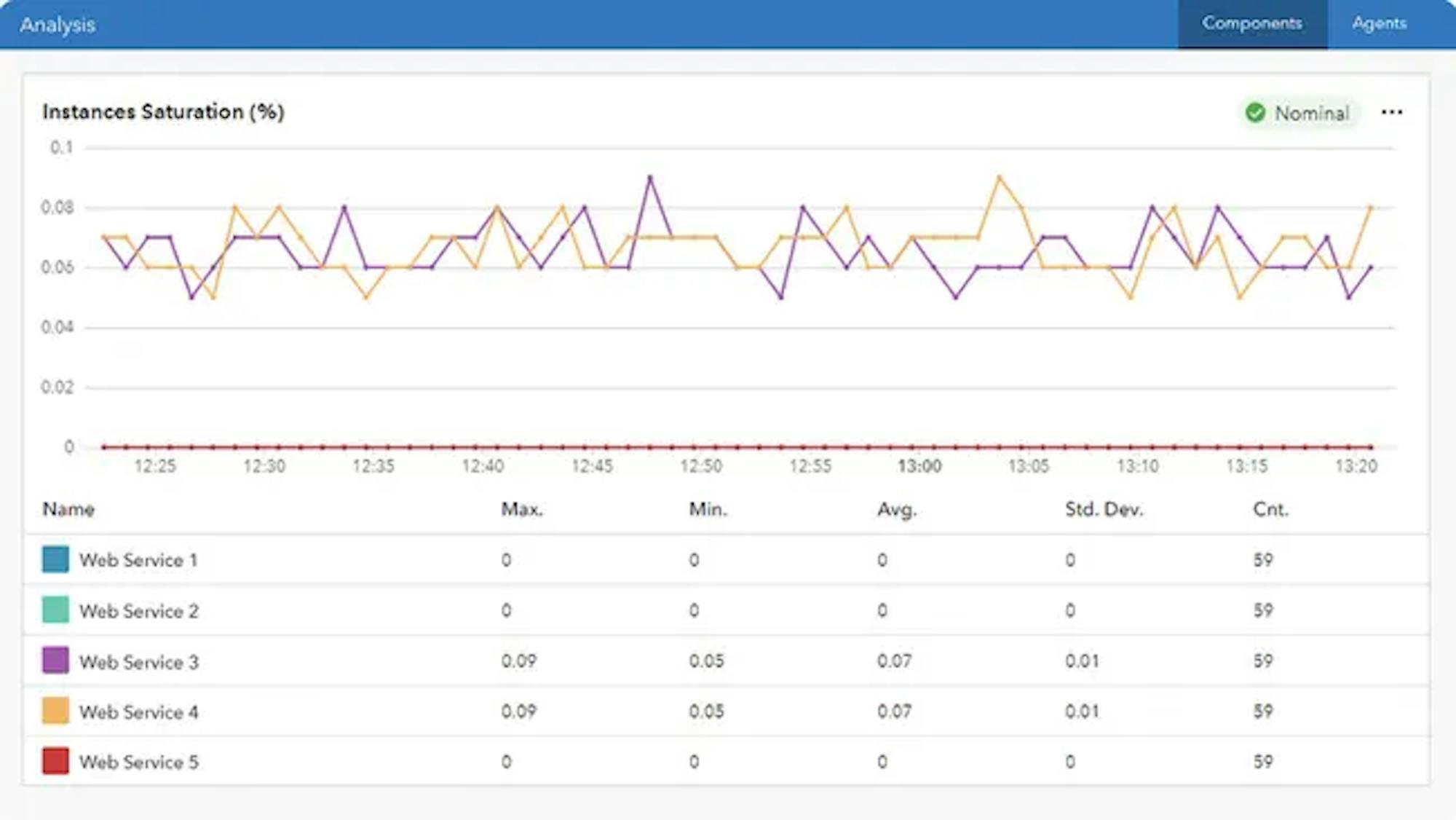Screen dimensions: 1456x820
Task: Click Web Service 5 red swatch
Action: click(55, 761)
